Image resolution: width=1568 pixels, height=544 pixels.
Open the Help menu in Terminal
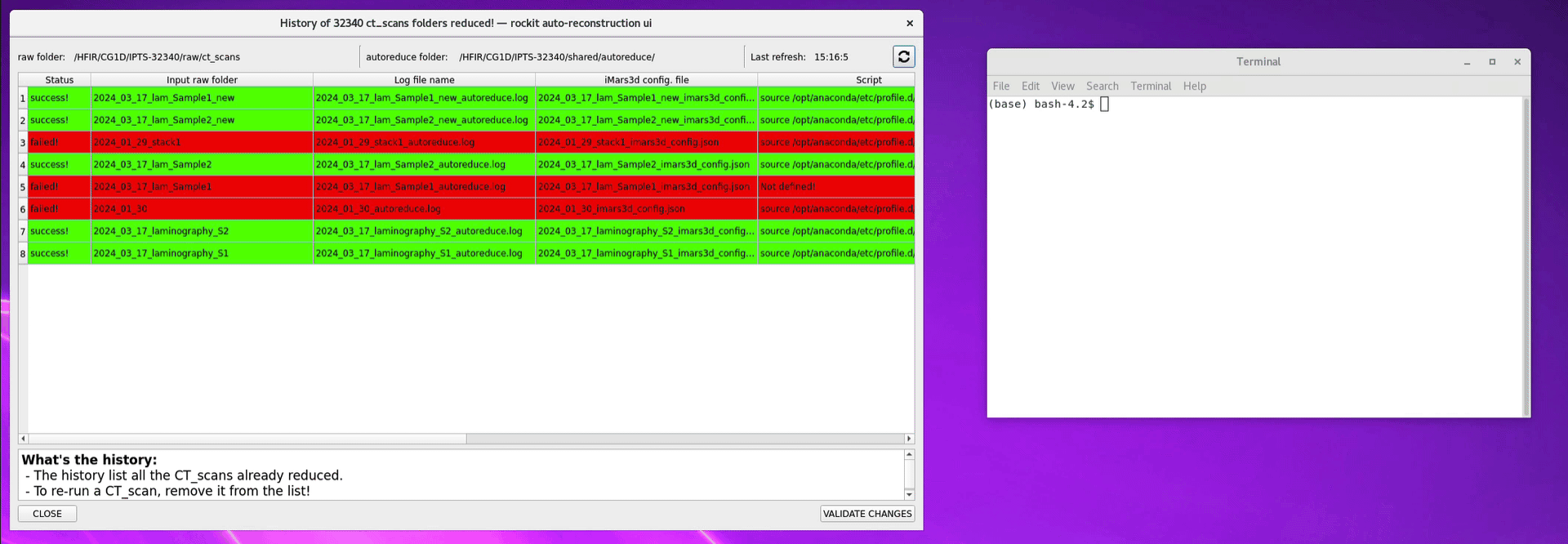pyautogui.click(x=1194, y=86)
